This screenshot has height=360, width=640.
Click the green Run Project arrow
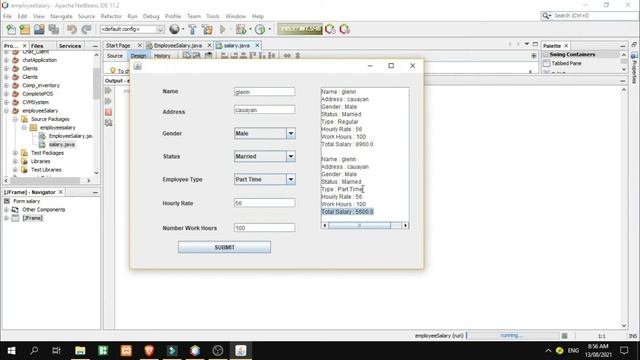click(223, 29)
